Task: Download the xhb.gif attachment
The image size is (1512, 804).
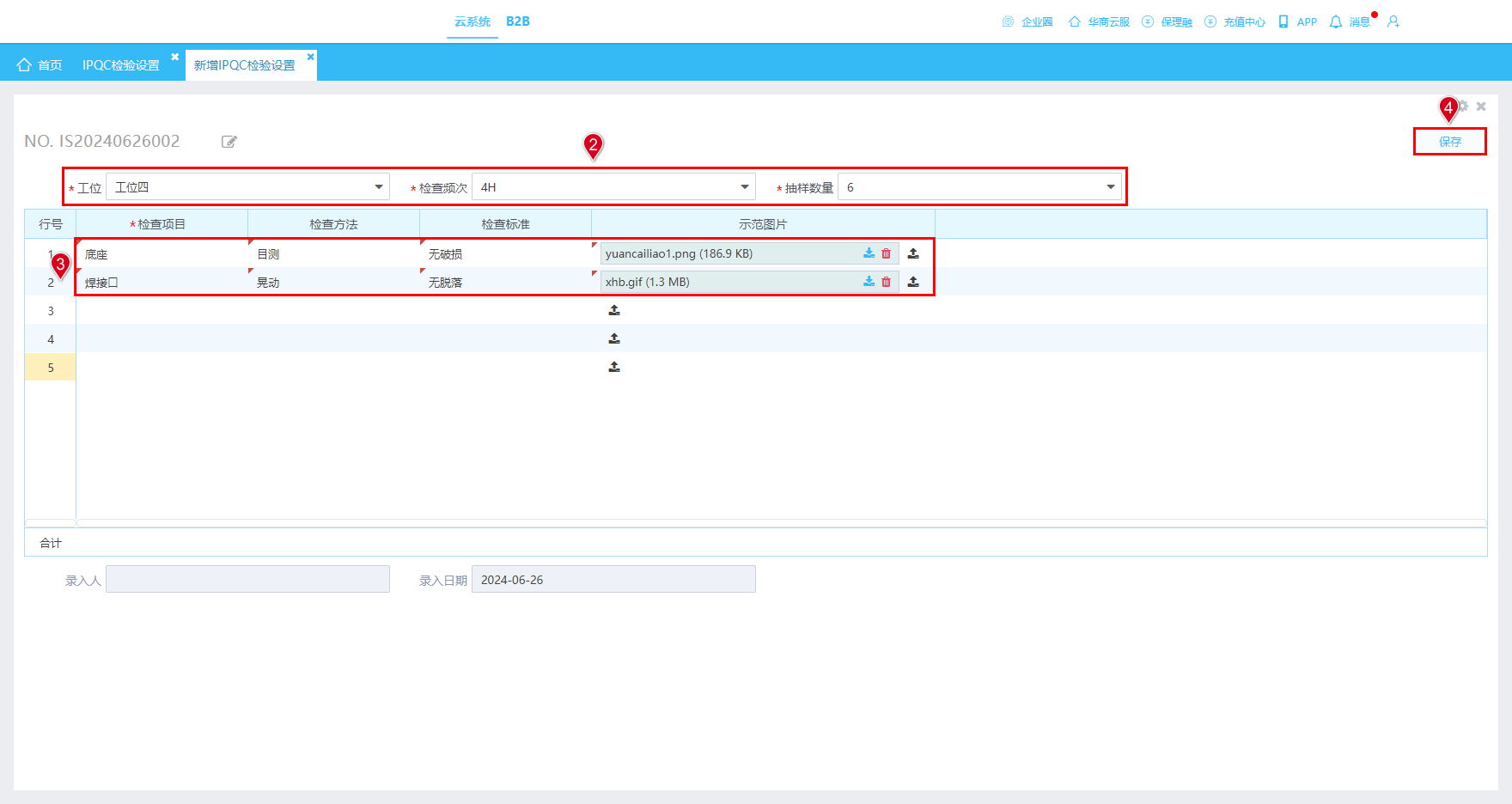Action: pos(869,282)
